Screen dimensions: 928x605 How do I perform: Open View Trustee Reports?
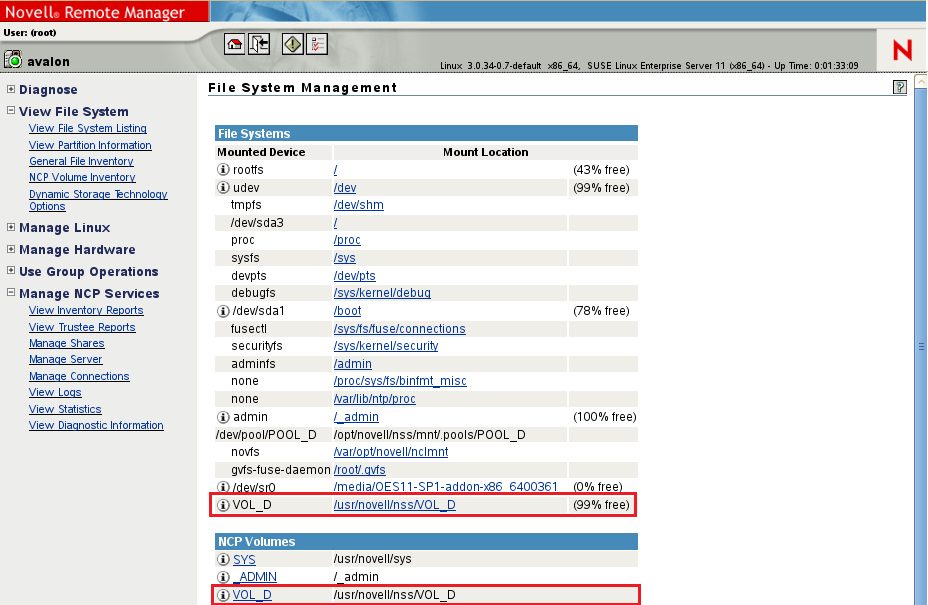tap(82, 327)
